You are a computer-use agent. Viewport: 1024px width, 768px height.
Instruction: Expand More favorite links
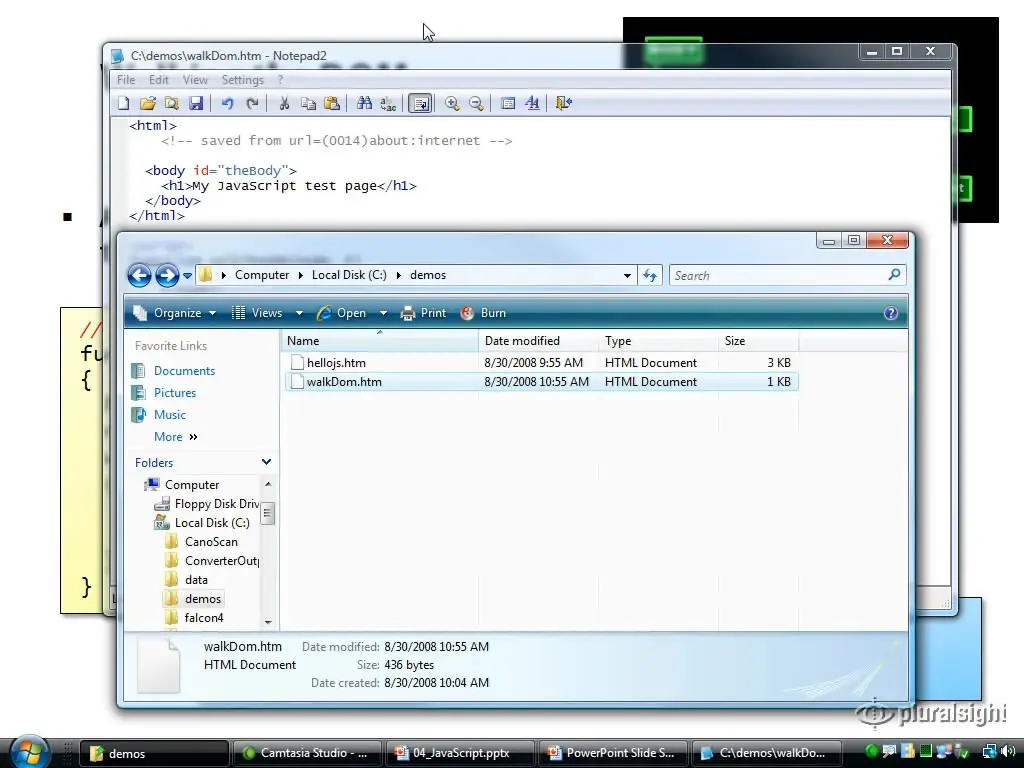[176, 437]
